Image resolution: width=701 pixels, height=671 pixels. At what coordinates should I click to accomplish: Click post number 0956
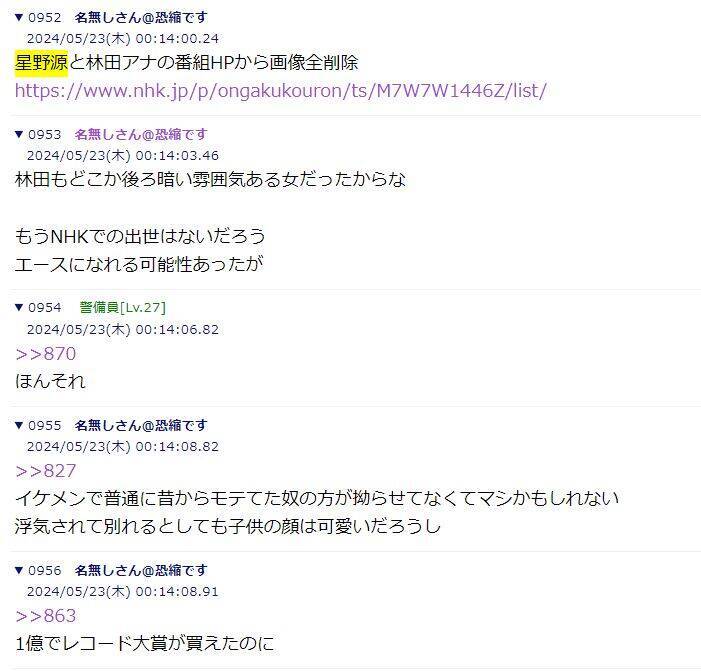[x=45, y=570]
